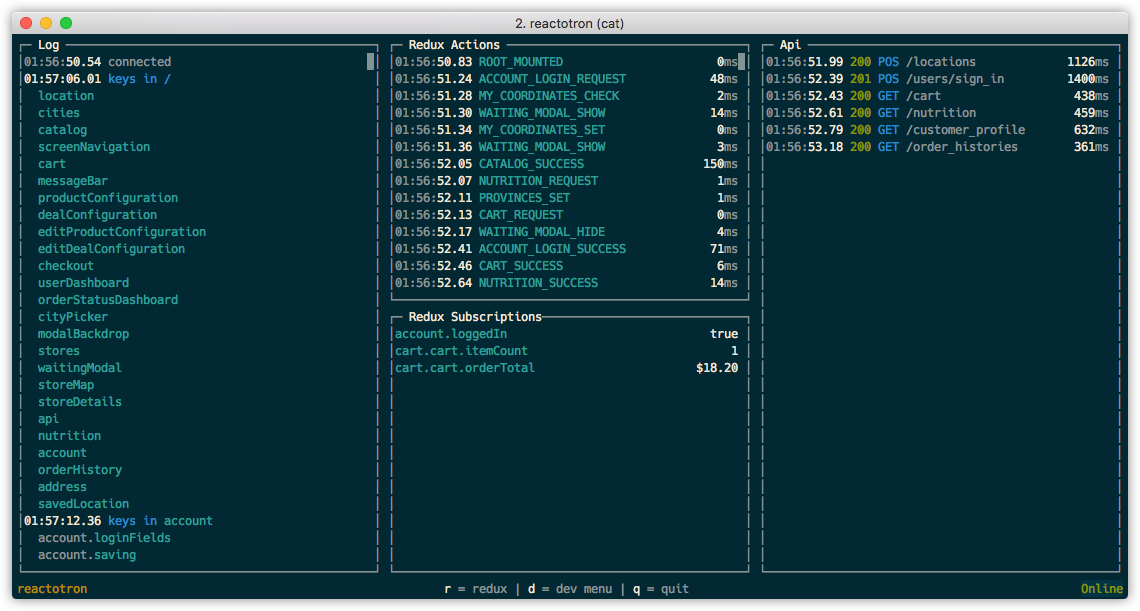Click the 'cart' key in Log
1140x611 pixels.
(x=52, y=164)
